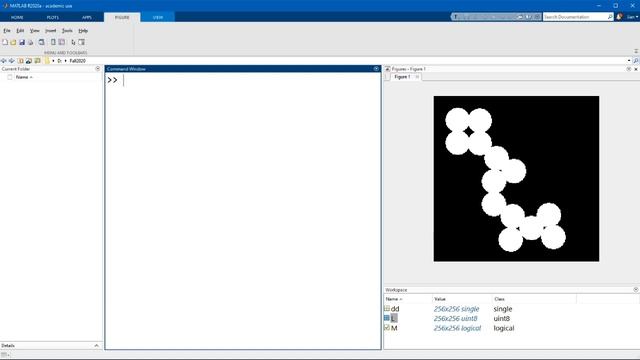640x360 pixels.
Task: Click the D: drive in address bar
Action: click(x=60, y=61)
